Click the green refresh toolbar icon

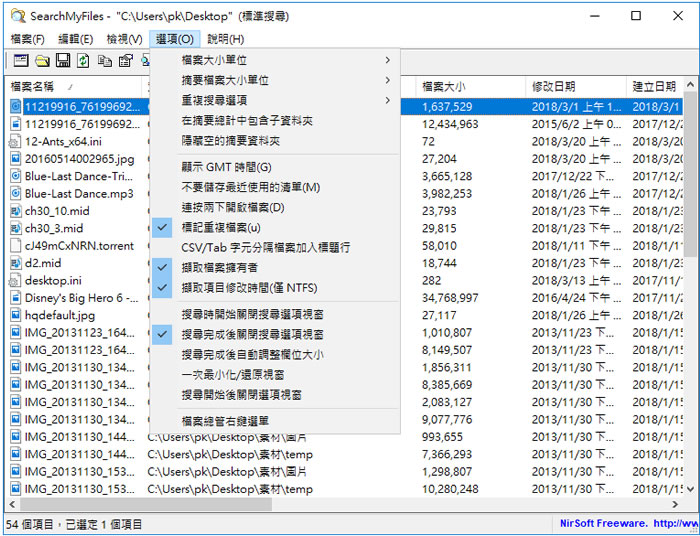tap(83, 60)
